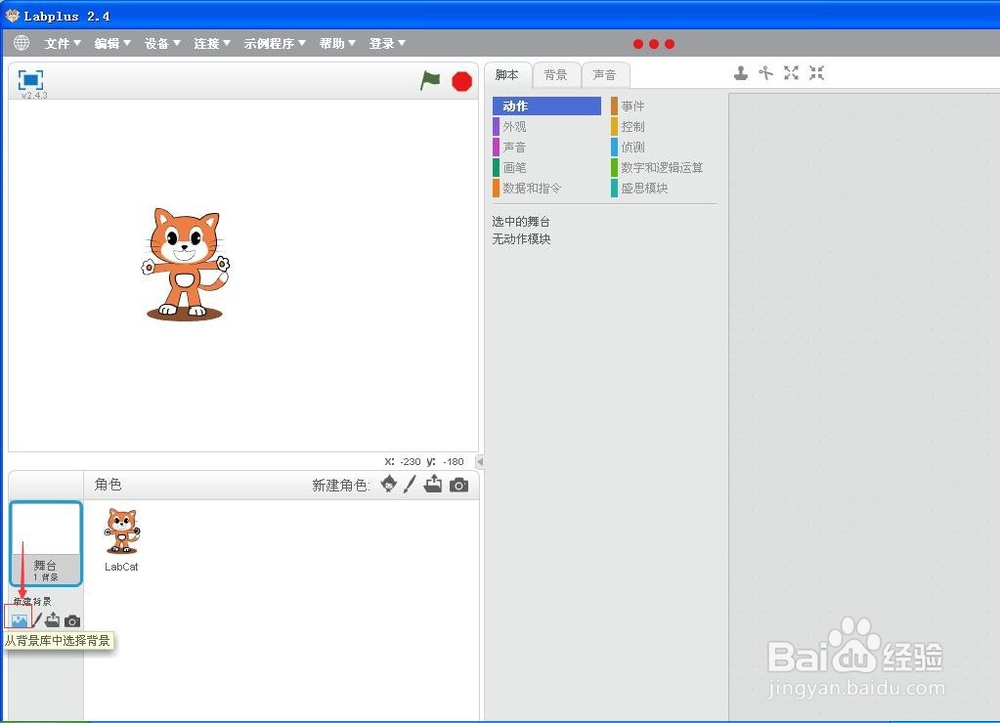Open the 文件 menu
Screen dimensions: 1000x723
tap(62, 43)
